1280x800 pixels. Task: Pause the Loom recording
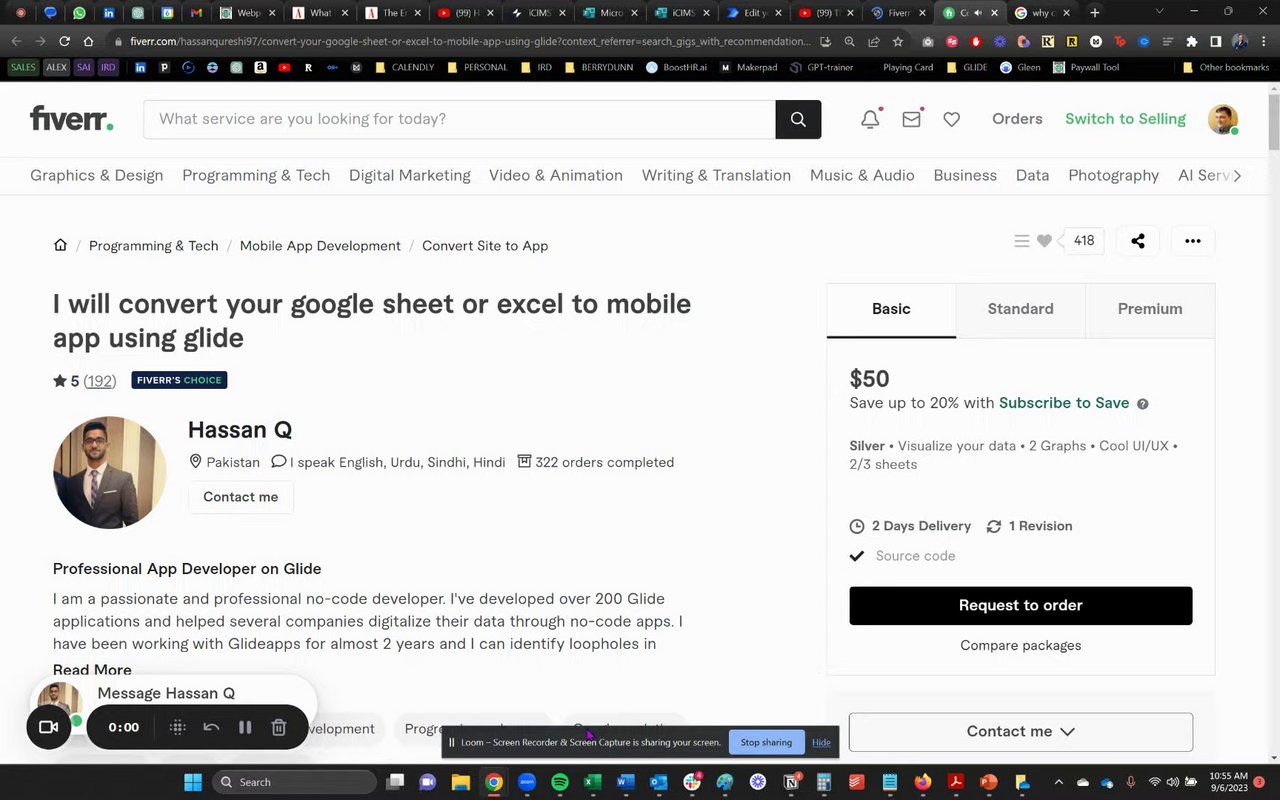[245, 727]
